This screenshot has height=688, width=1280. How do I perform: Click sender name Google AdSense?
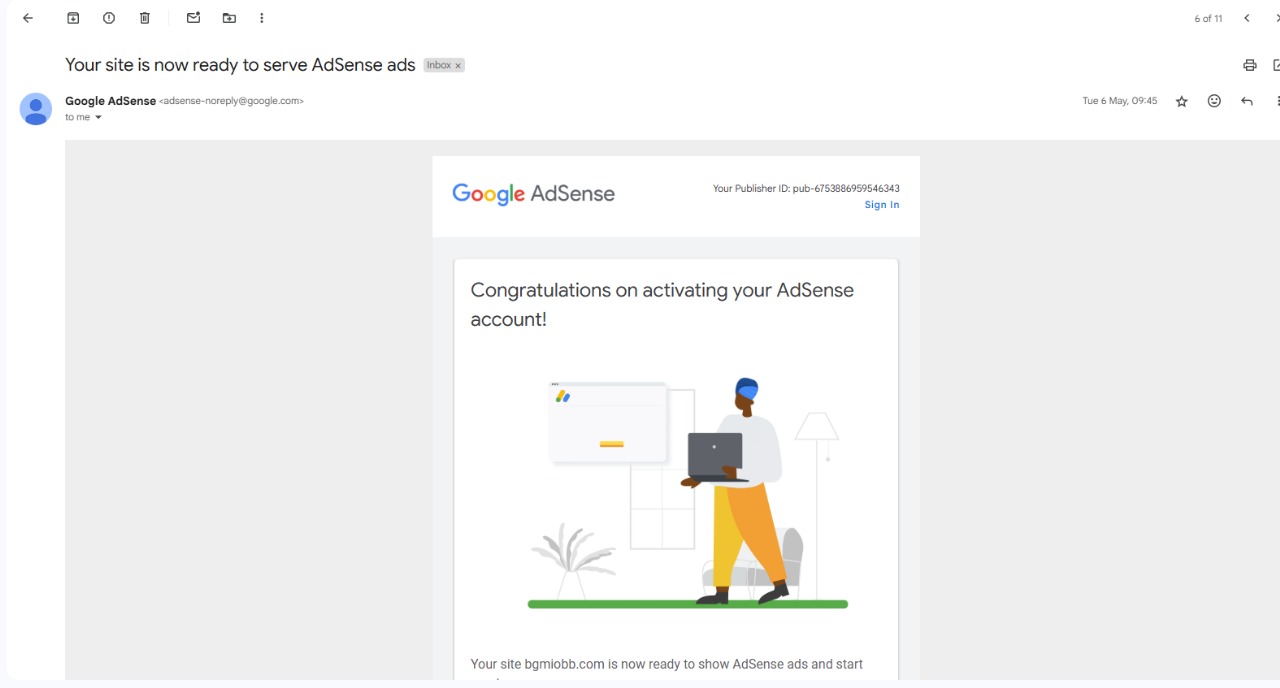110,101
